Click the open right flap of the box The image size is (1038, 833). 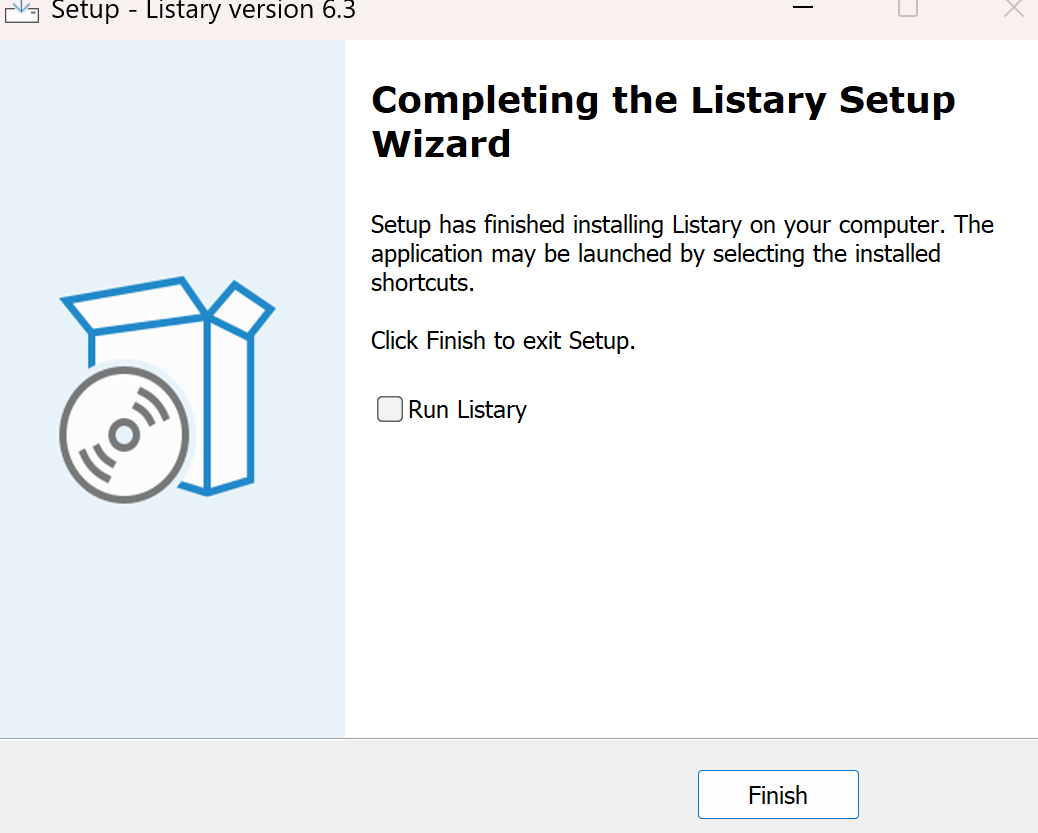[241, 308]
